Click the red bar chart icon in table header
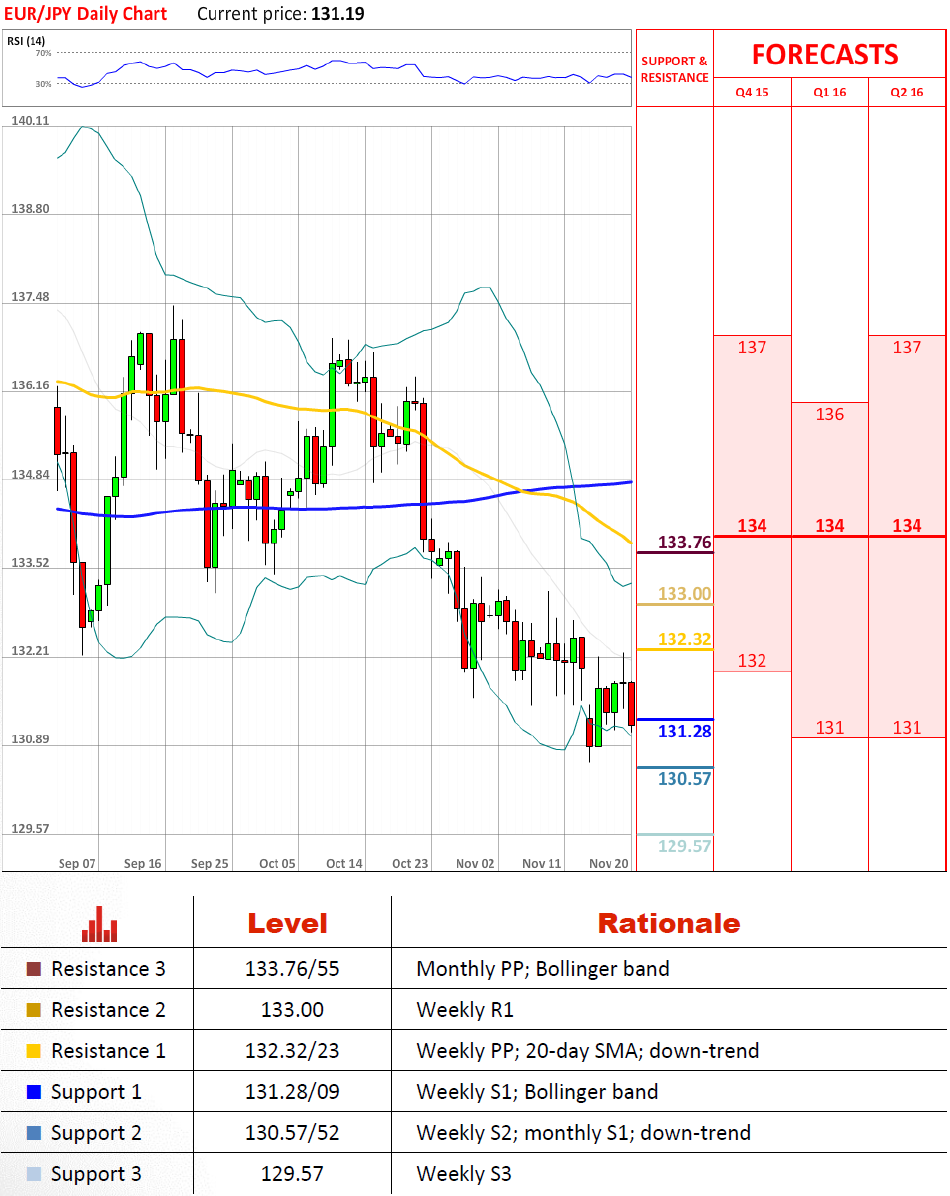This screenshot has height=1196, width=950. 100,924
